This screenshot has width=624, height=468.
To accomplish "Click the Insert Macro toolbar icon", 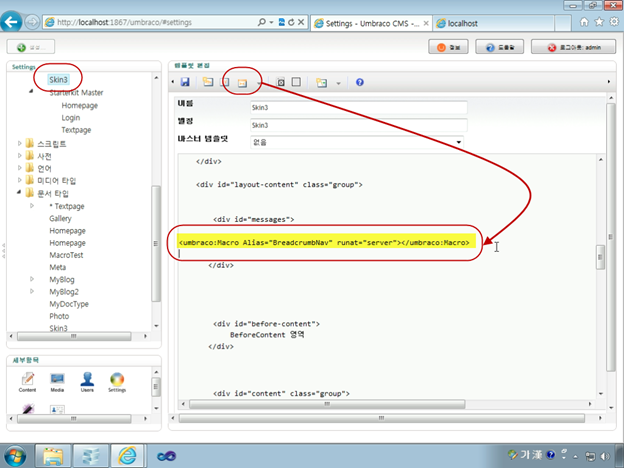I will pos(242,82).
